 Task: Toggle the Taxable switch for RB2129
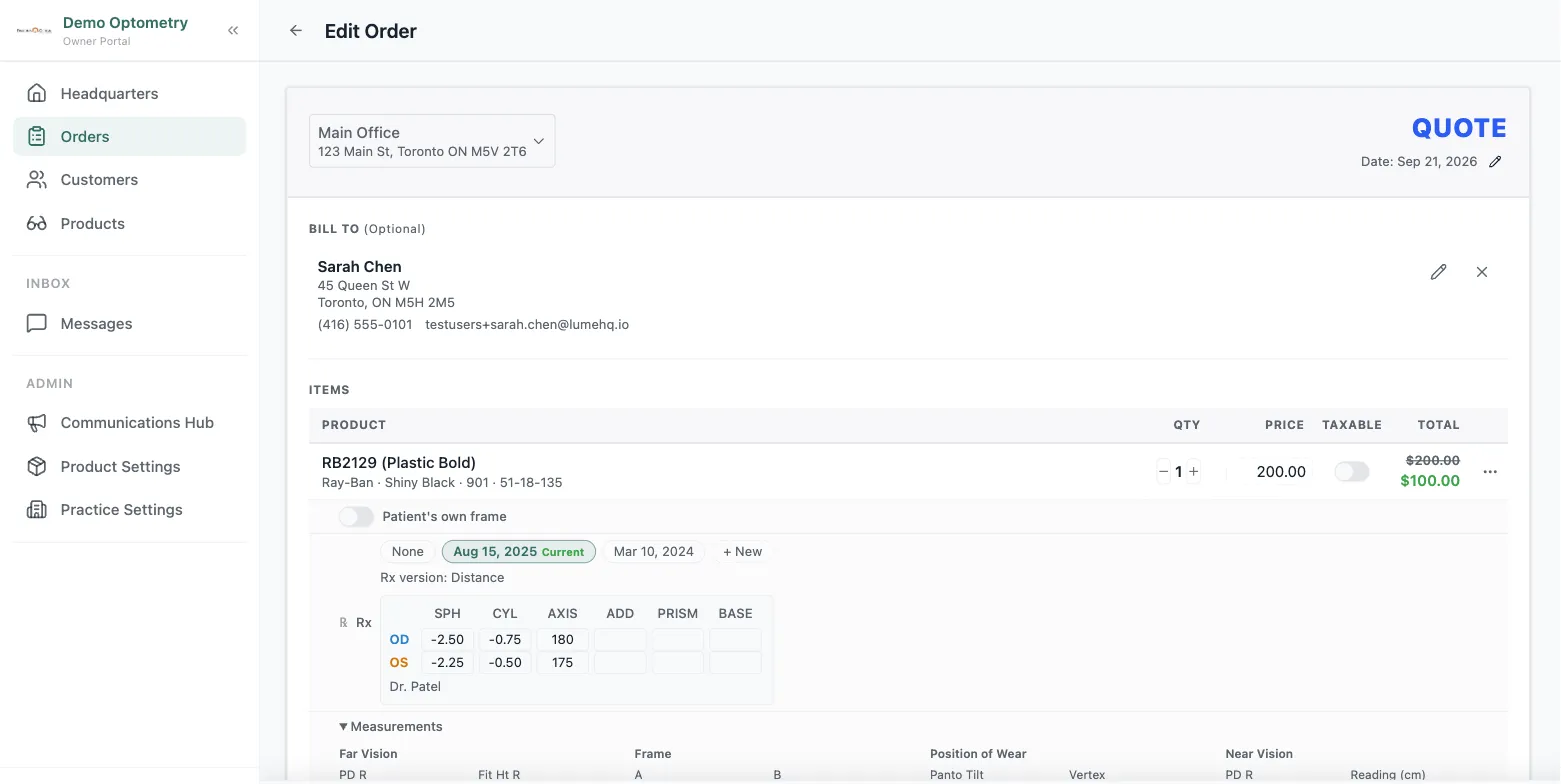(x=1352, y=472)
